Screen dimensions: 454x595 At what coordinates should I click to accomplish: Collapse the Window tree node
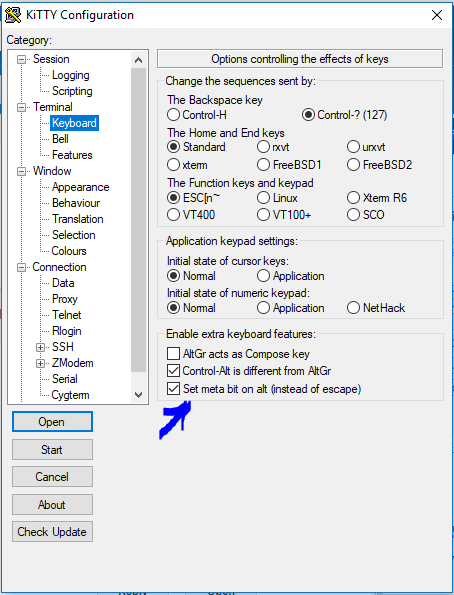[22, 172]
